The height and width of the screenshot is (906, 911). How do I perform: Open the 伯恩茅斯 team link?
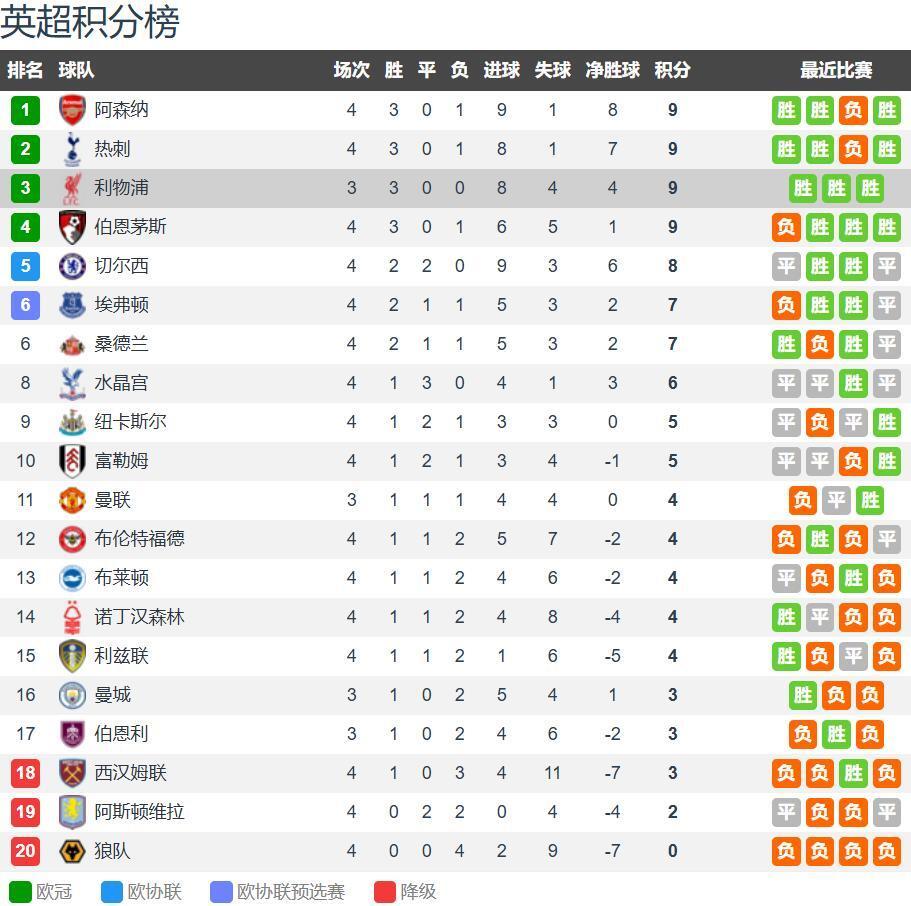click(130, 227)
